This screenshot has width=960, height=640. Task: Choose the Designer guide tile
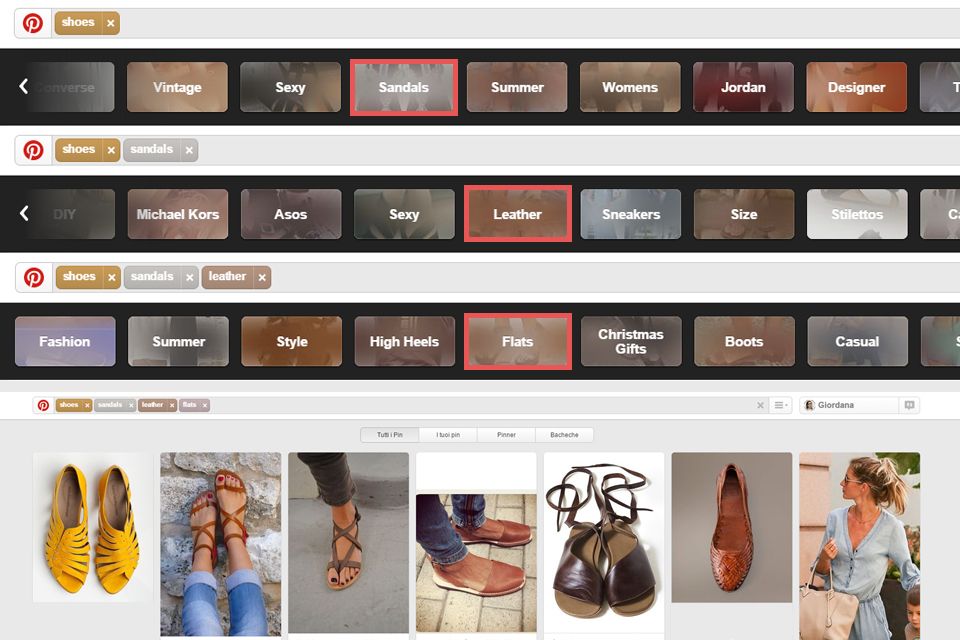tap(857, 87)
